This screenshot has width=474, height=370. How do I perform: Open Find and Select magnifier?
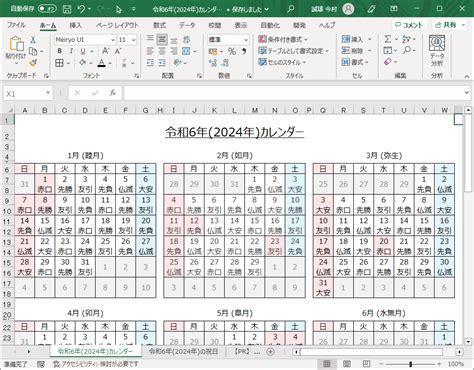[x=407, y=51]
